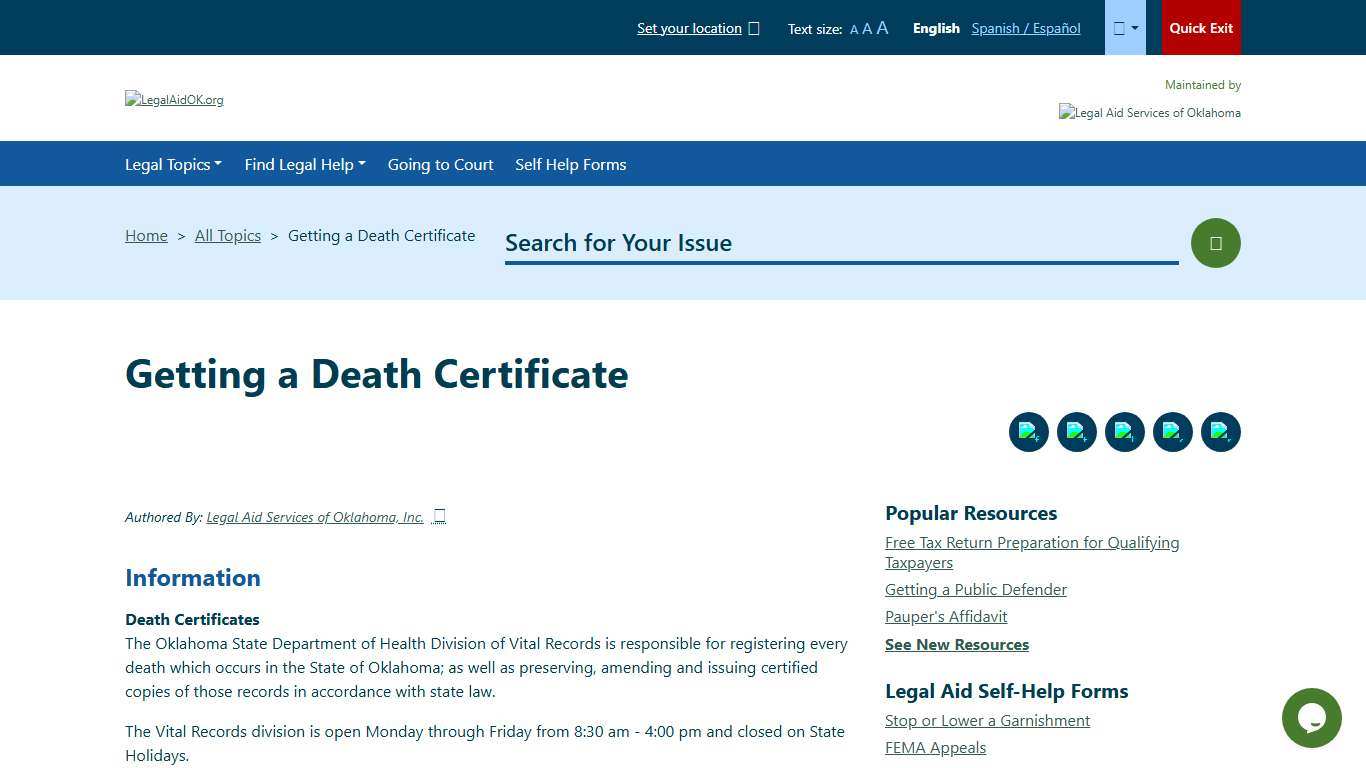Open the live chat widget
This screenshot has height=768, width=1366.
click(x=1311, y=717)
